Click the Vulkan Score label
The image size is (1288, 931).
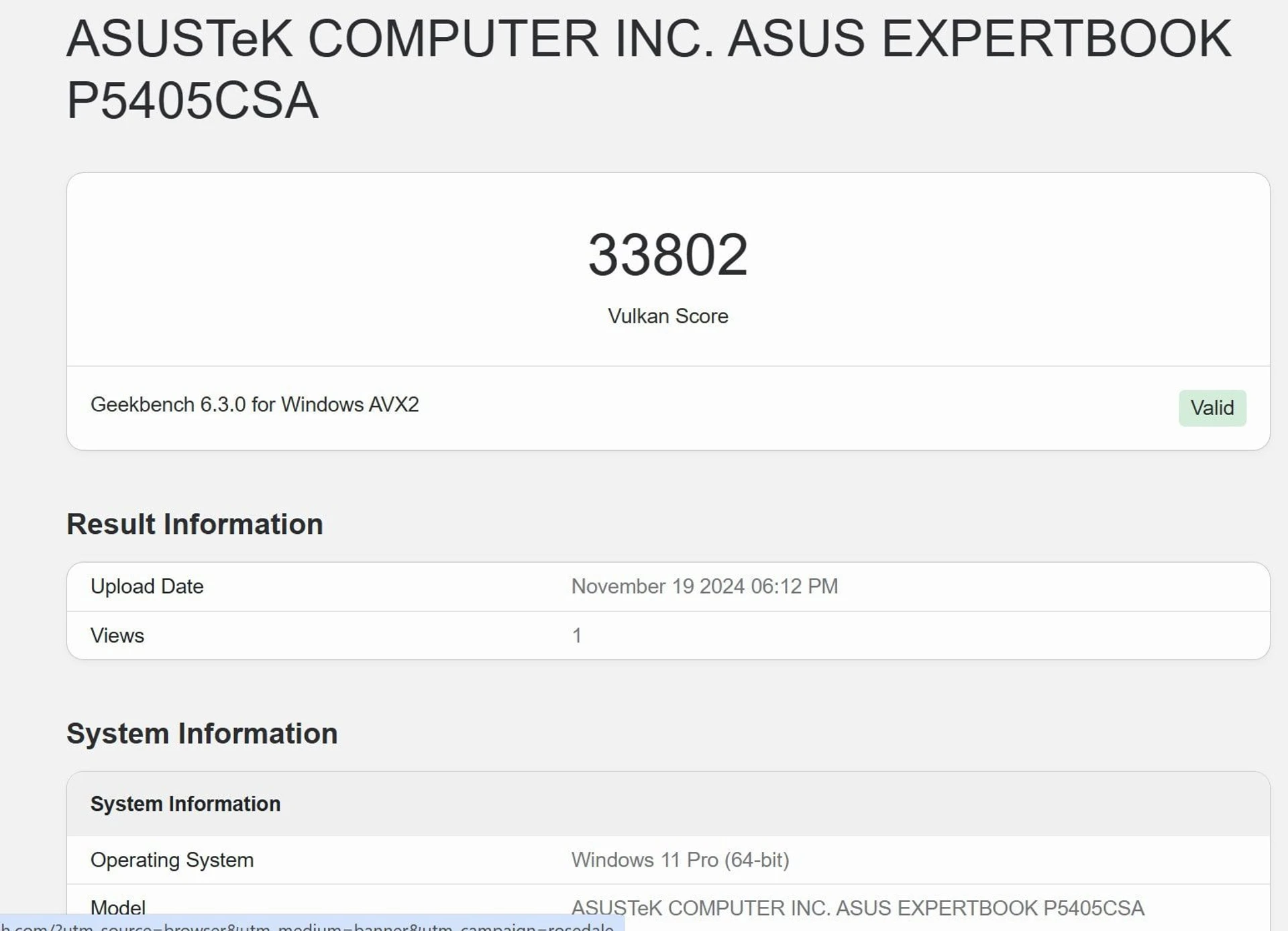(667, 316)
